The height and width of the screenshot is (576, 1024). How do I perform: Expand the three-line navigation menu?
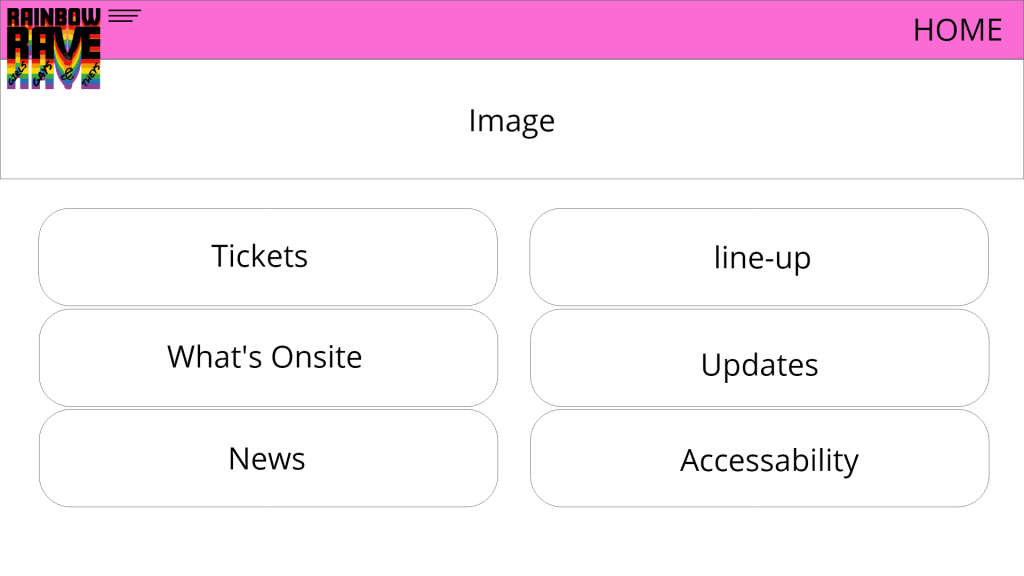point(124,15)
